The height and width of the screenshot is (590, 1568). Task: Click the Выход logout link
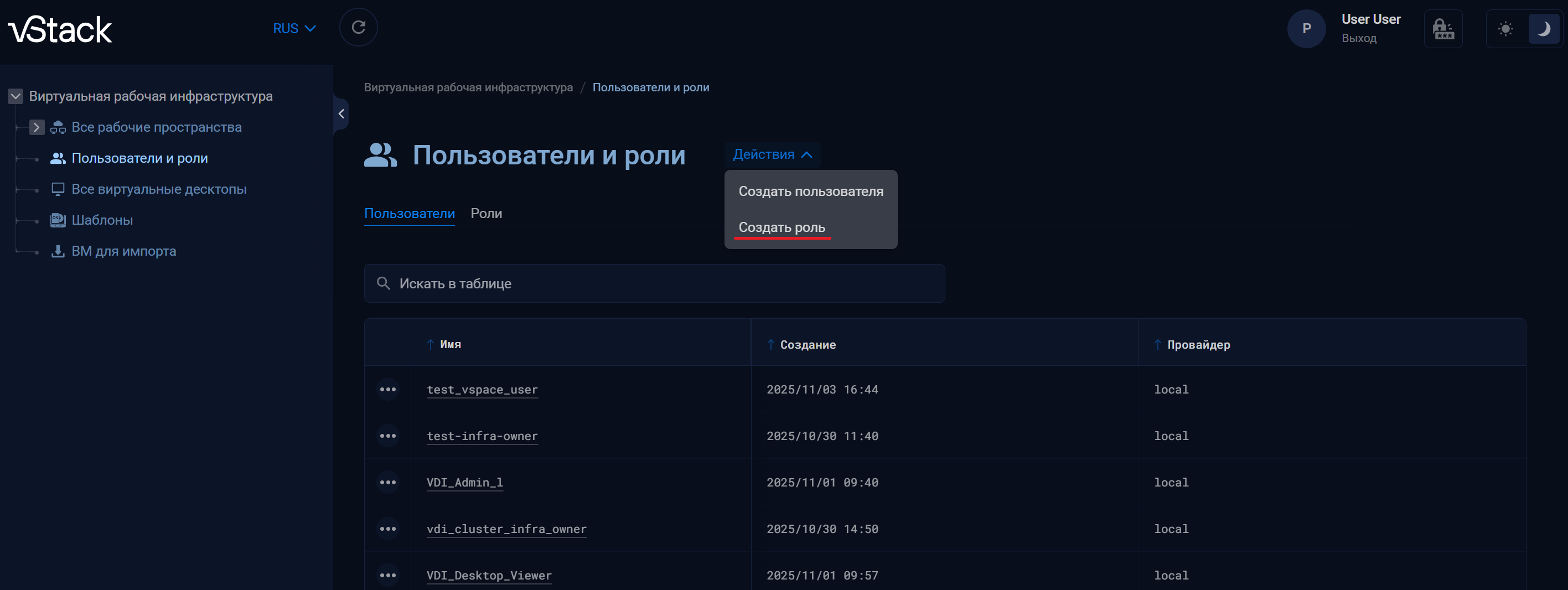pyautogui.click(x=1359, y=38)
